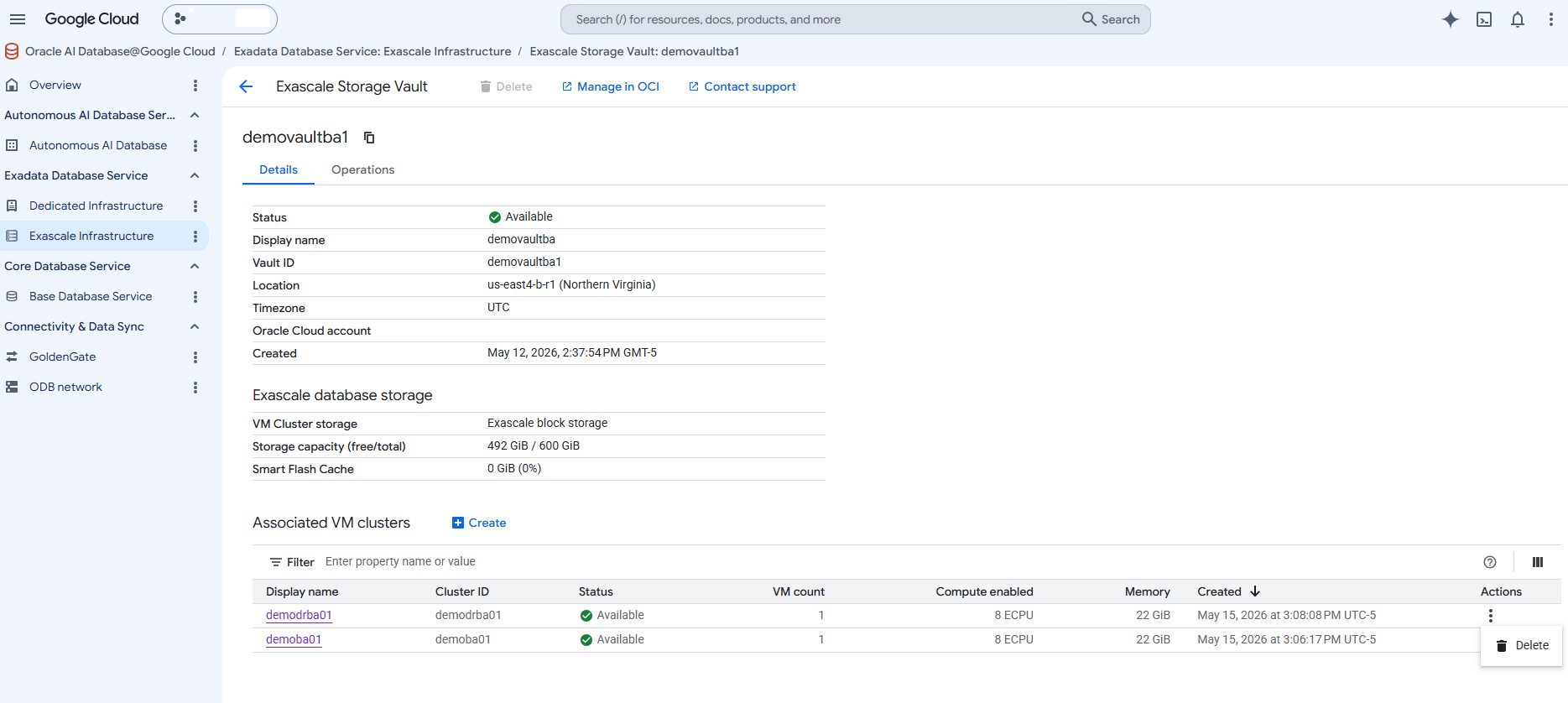Click the dots beside Dedicated Infrastructure

[x=195, y=206]
